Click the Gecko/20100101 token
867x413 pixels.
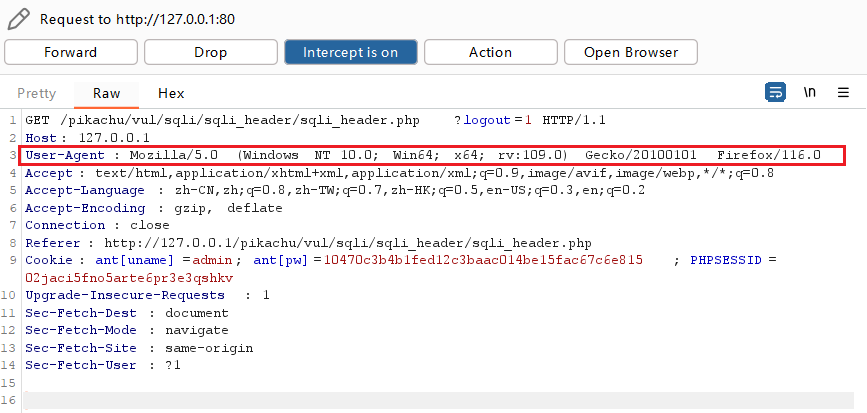click(641, 155)
